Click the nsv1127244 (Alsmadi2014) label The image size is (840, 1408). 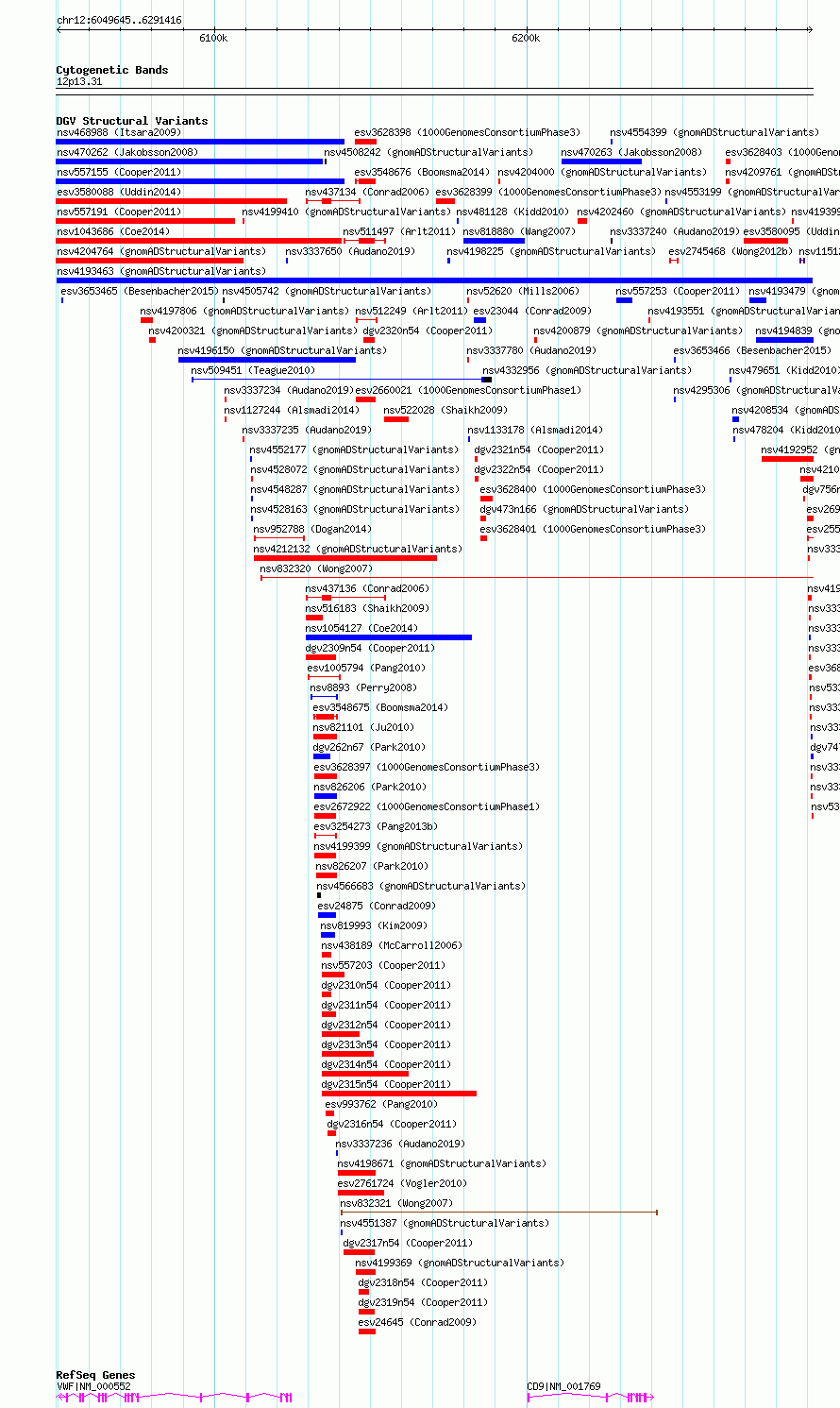[x=292, y=410]
